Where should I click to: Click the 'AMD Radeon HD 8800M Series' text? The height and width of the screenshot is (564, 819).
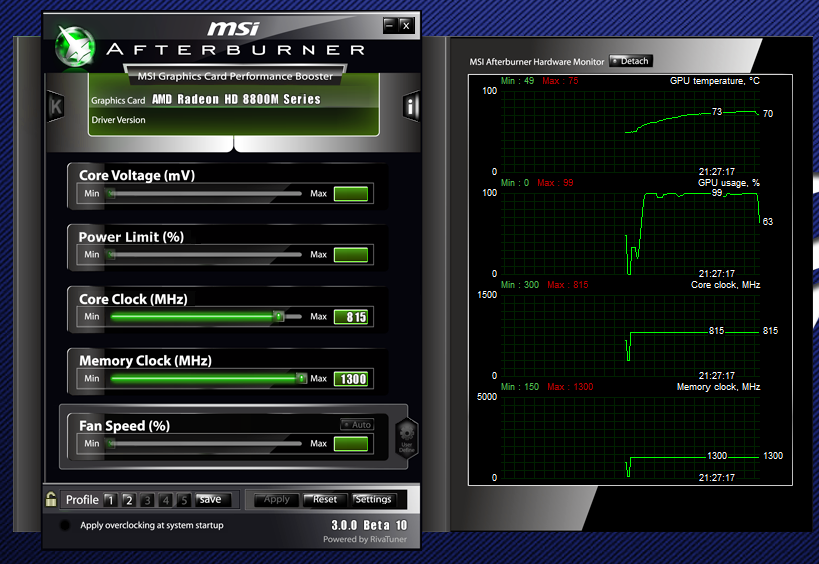[x=236, y=99]
